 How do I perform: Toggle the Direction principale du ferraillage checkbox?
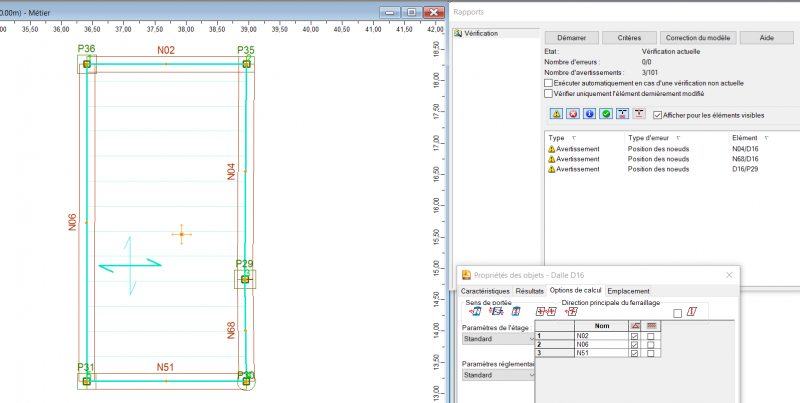pos(678,313)
